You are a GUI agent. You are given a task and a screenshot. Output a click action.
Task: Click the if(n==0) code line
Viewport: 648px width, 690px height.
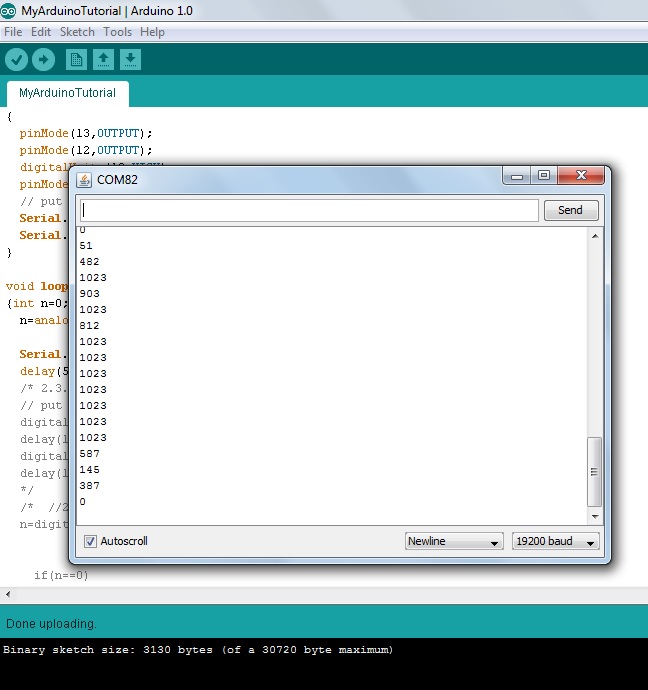click(x=61, y=575)
